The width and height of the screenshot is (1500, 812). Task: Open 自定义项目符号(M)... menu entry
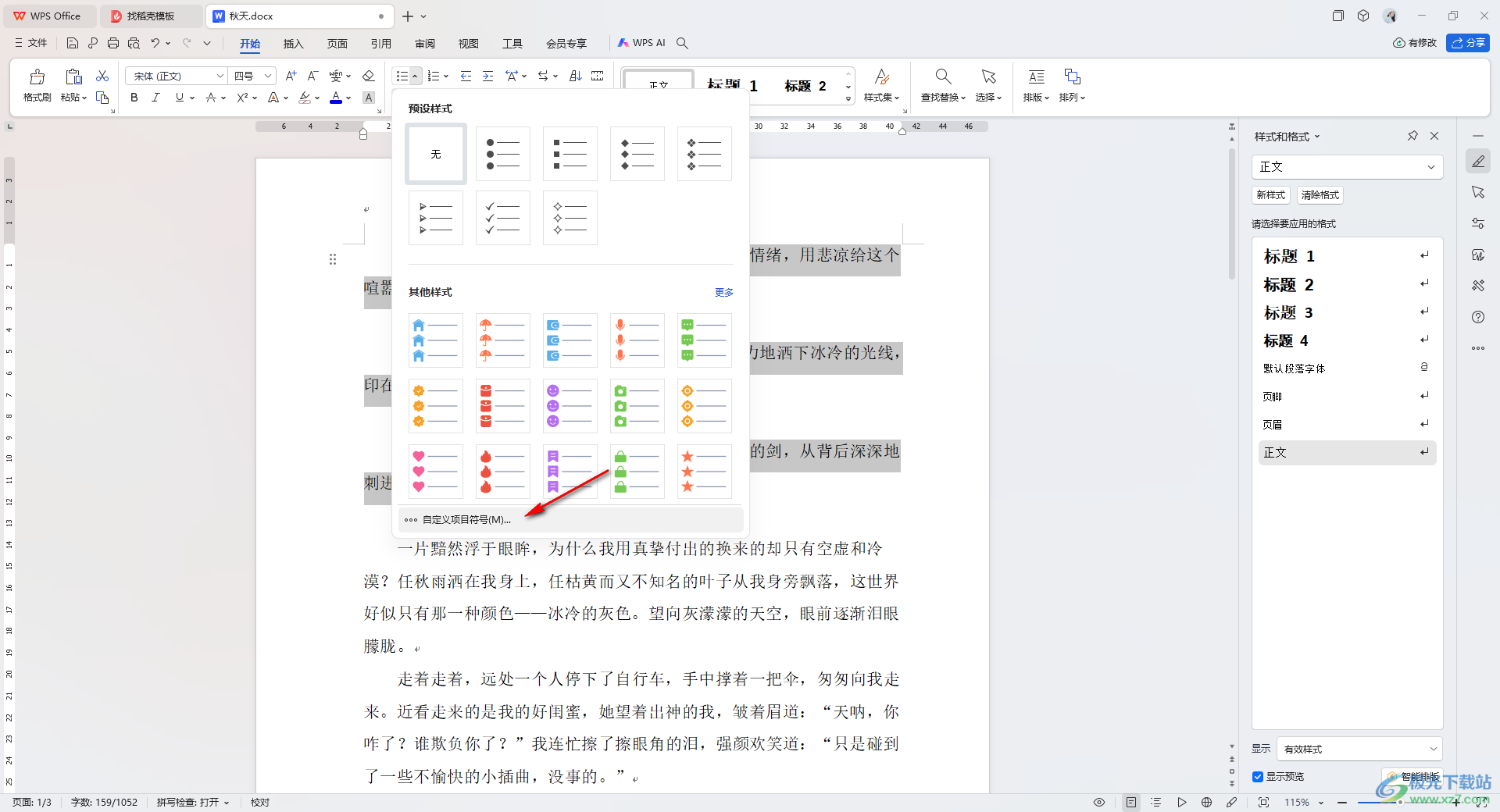[x=570, y=519]
